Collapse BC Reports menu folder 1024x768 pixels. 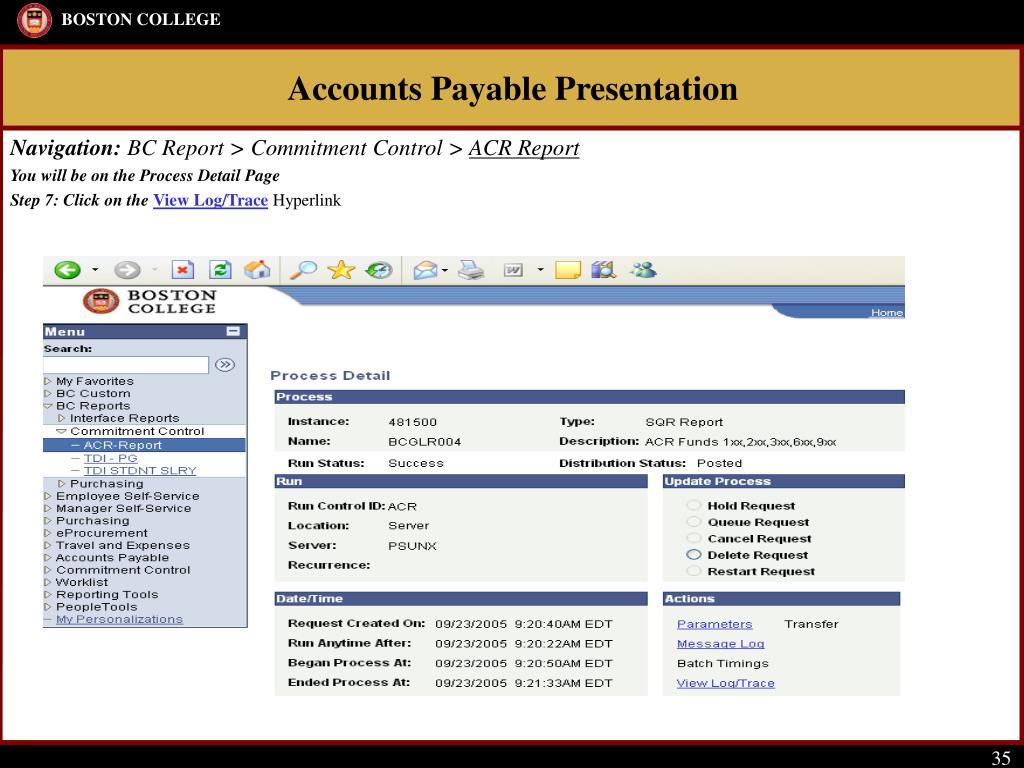pos(48,406)
